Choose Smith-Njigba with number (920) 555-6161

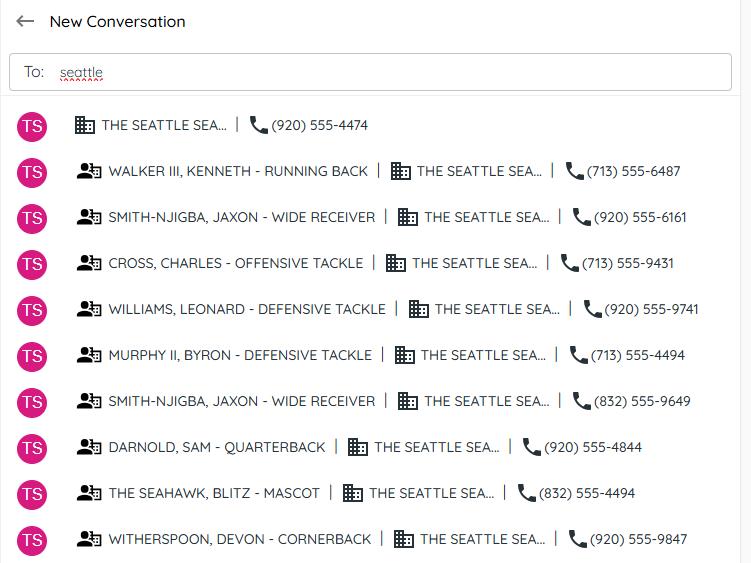click(x=241, y=217)
